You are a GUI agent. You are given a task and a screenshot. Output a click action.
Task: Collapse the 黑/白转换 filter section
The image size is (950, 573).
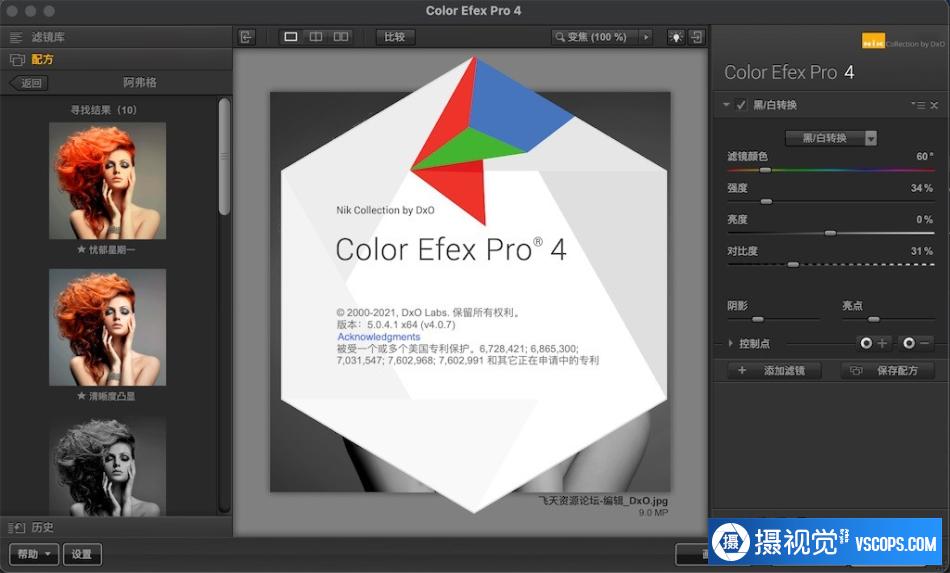726,105
